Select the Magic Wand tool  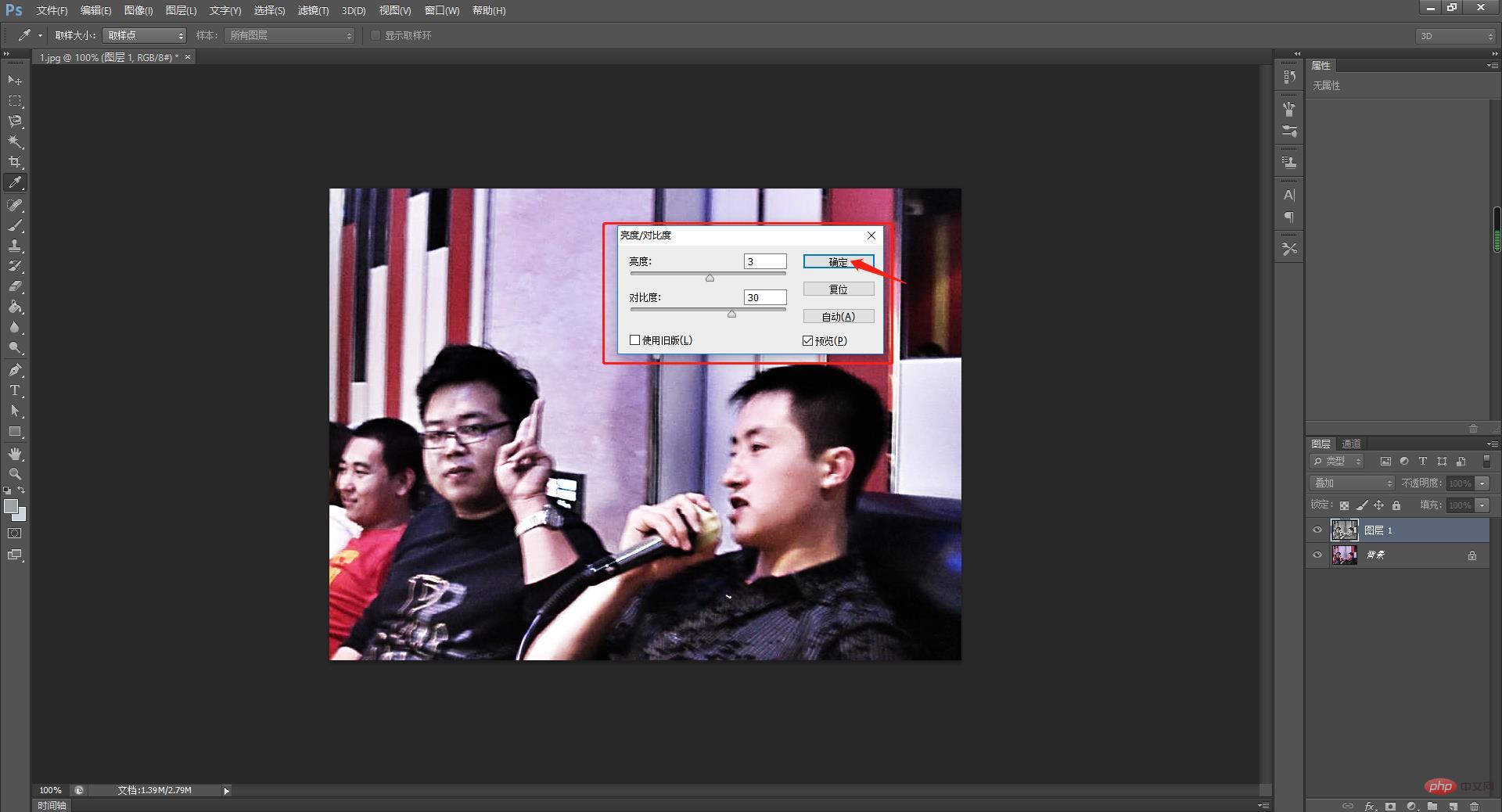click(x=15, y=142)
